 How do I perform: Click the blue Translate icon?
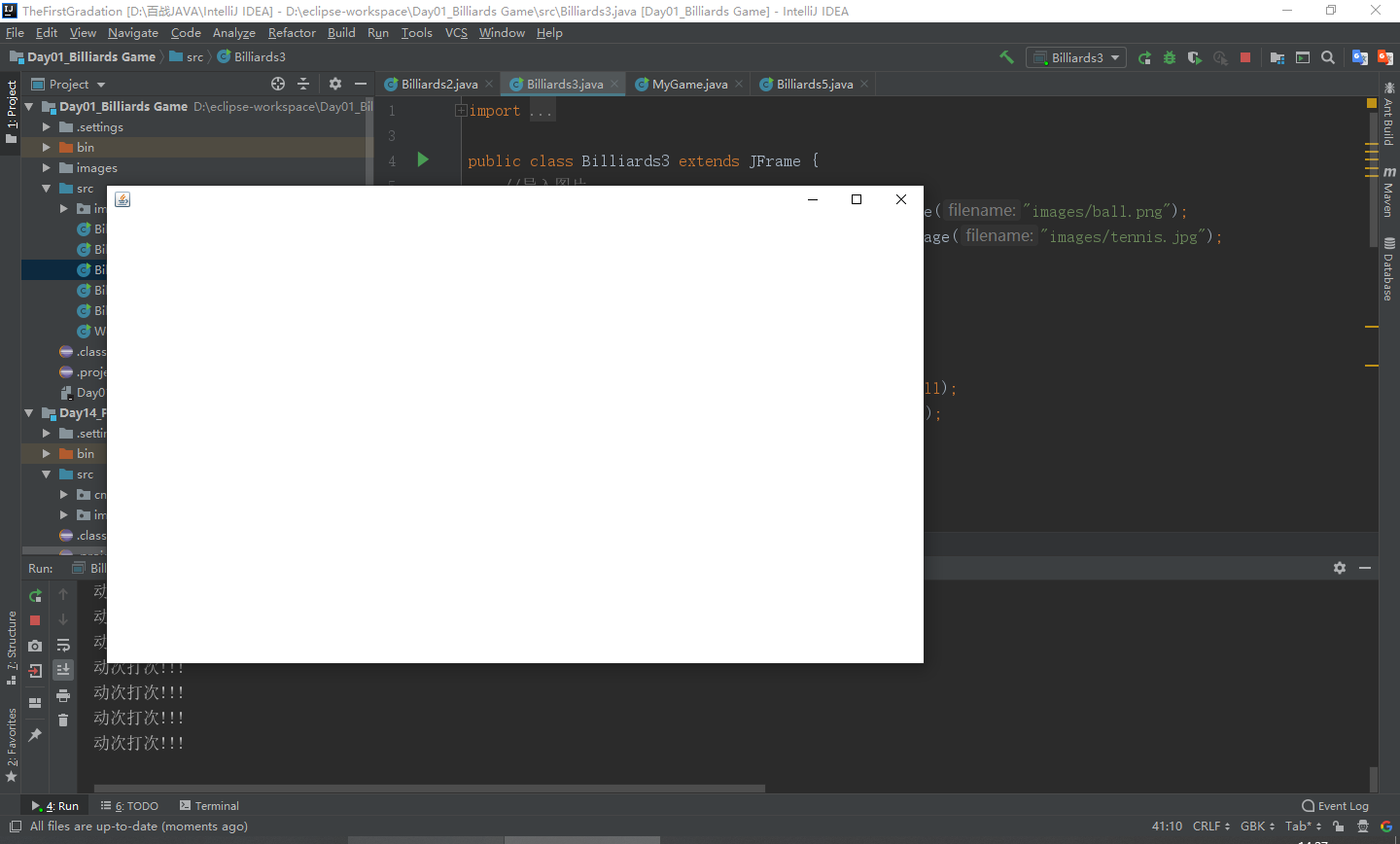(x=1360, y=57)
